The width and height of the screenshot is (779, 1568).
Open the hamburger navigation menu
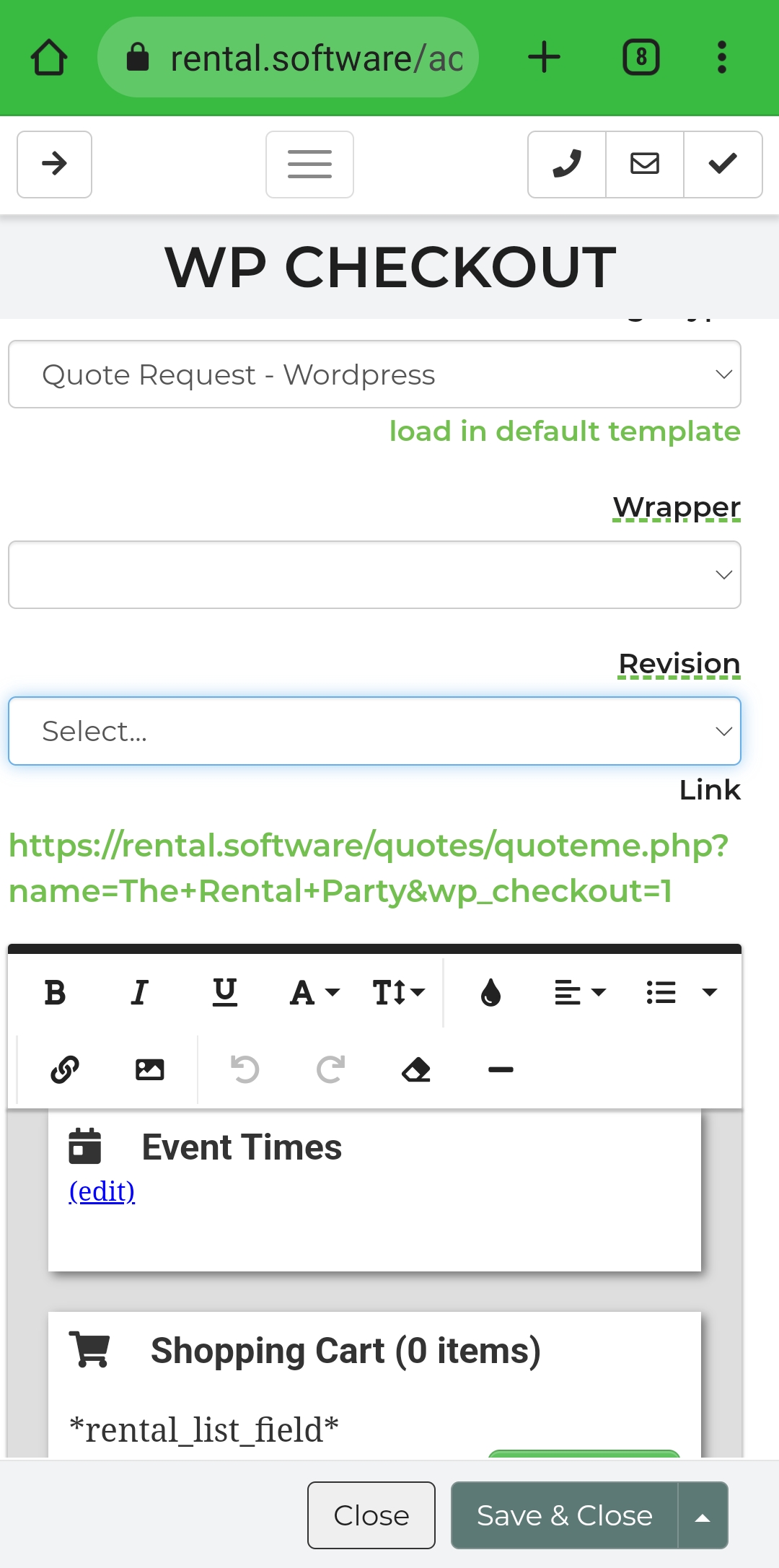pos(309,165)
